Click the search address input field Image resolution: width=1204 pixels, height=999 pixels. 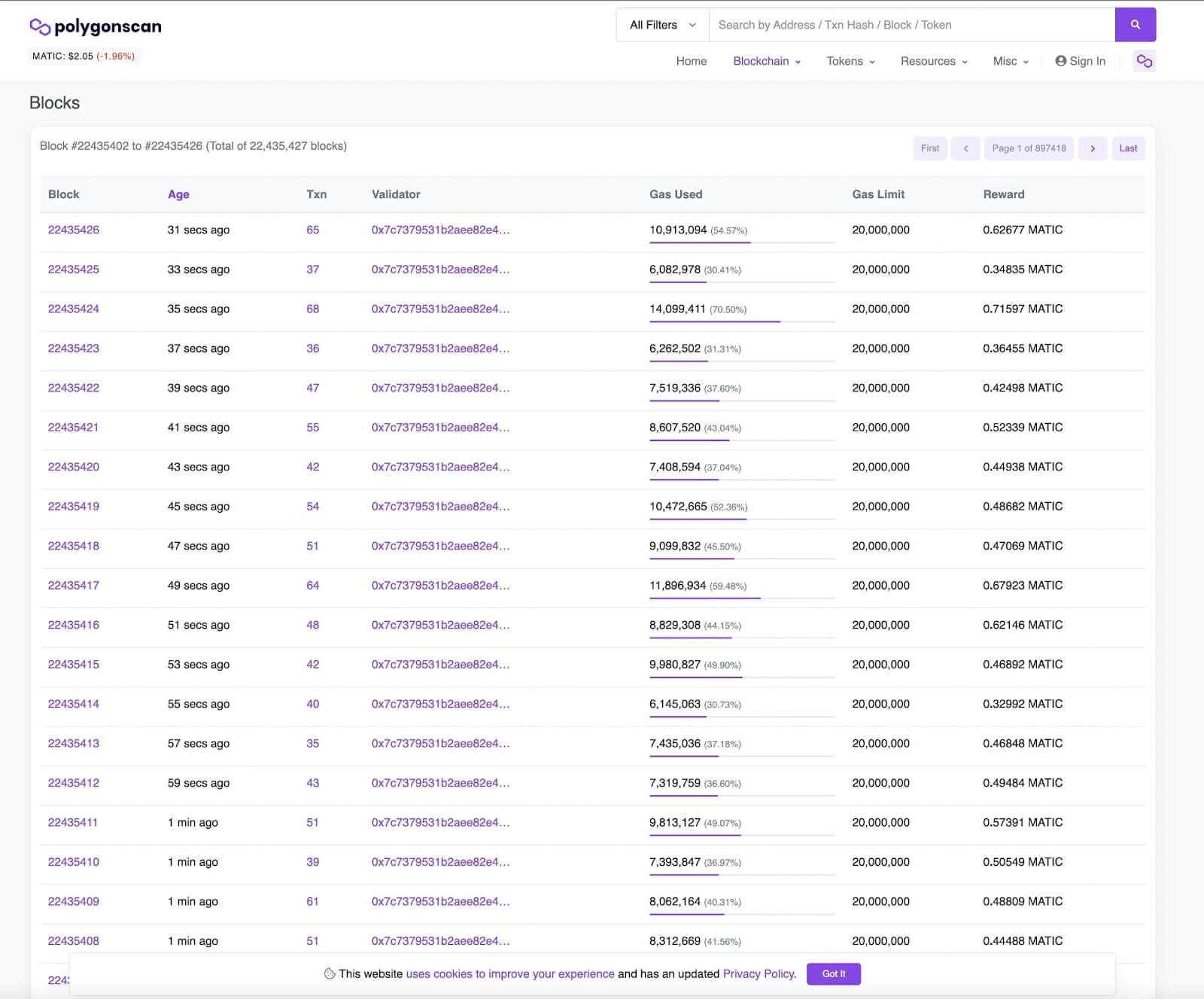(x=911, y=25)
